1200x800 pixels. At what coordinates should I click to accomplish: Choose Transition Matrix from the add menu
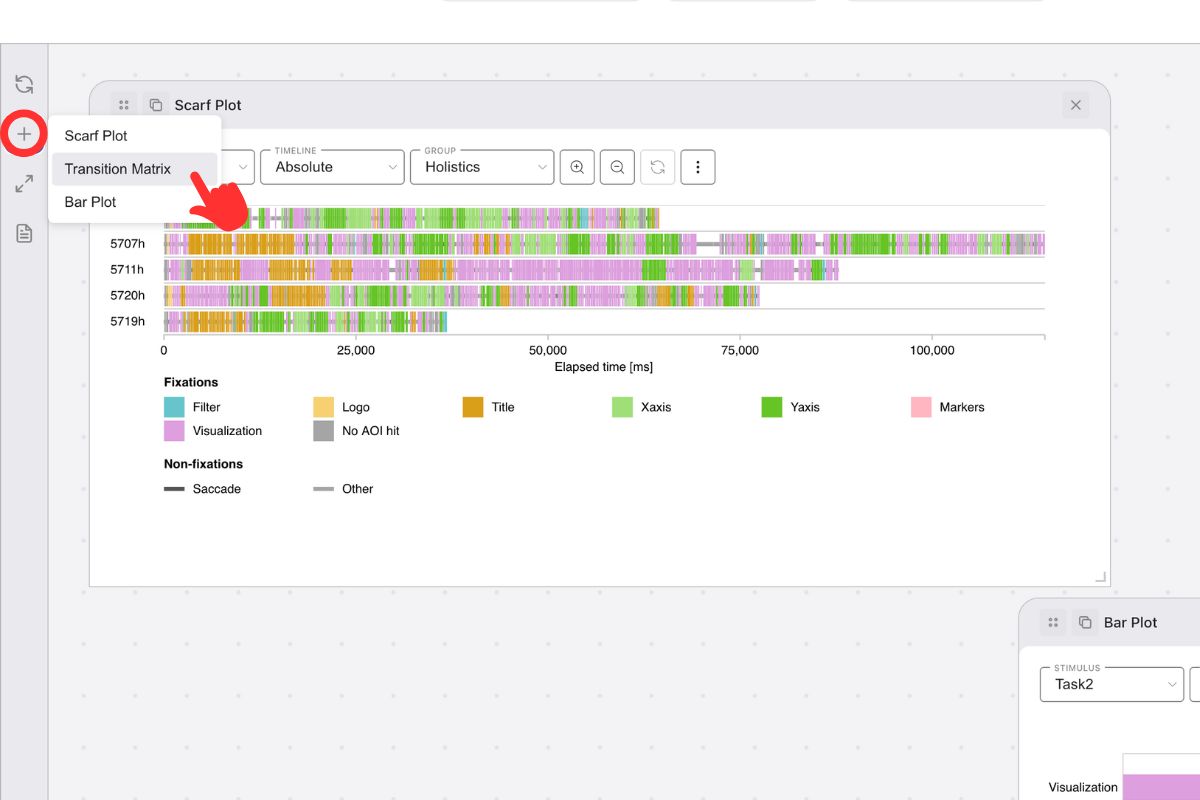tap(118, 169)
